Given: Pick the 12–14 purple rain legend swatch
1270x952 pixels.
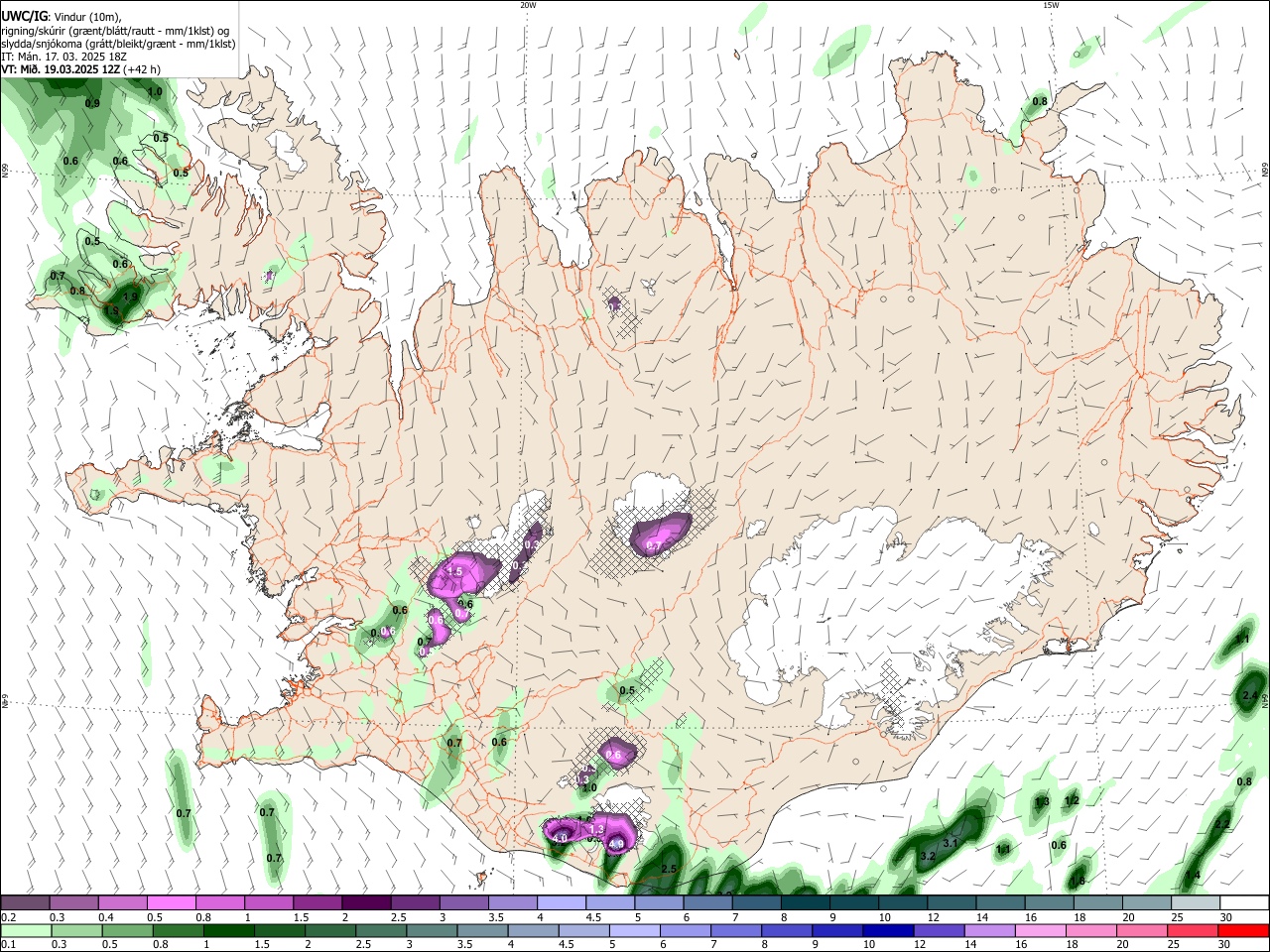Looking at the screenshot, I should [937, 931].
